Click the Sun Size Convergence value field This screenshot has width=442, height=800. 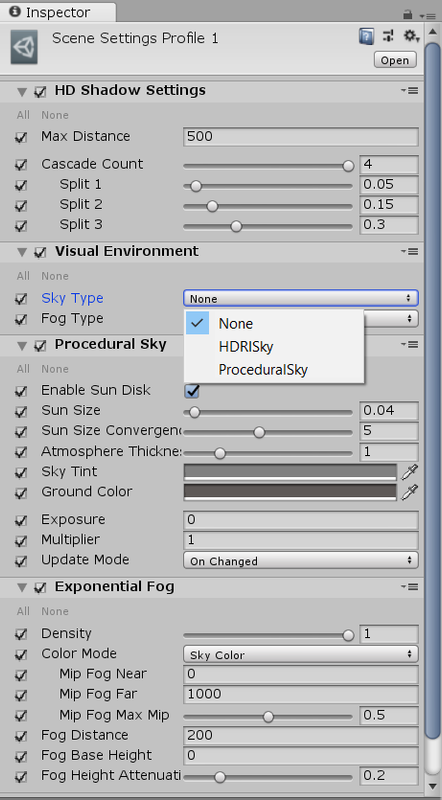389,431
